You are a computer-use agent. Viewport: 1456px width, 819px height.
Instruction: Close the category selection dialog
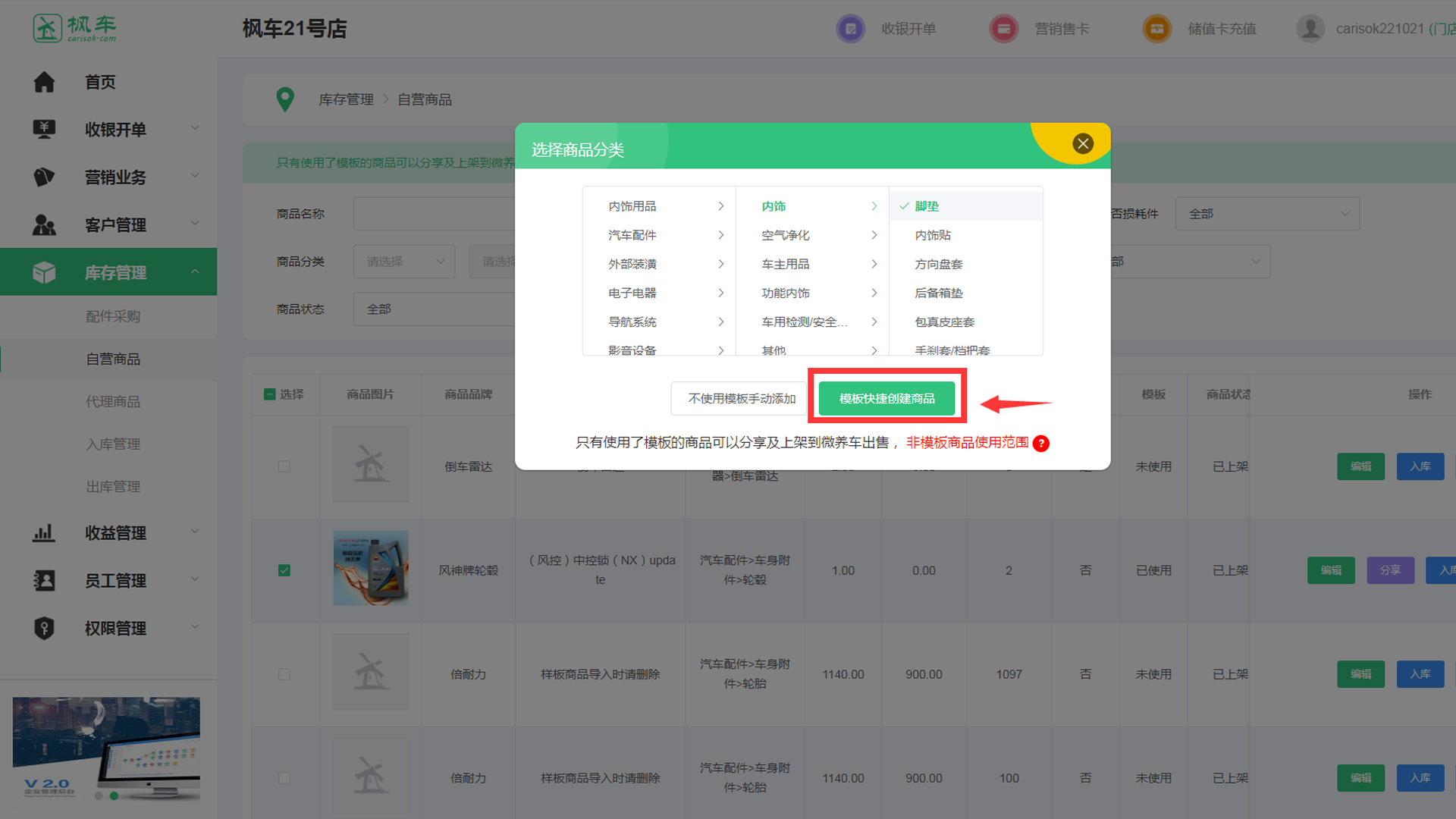pyautogui.click(x=1082, y=143)
